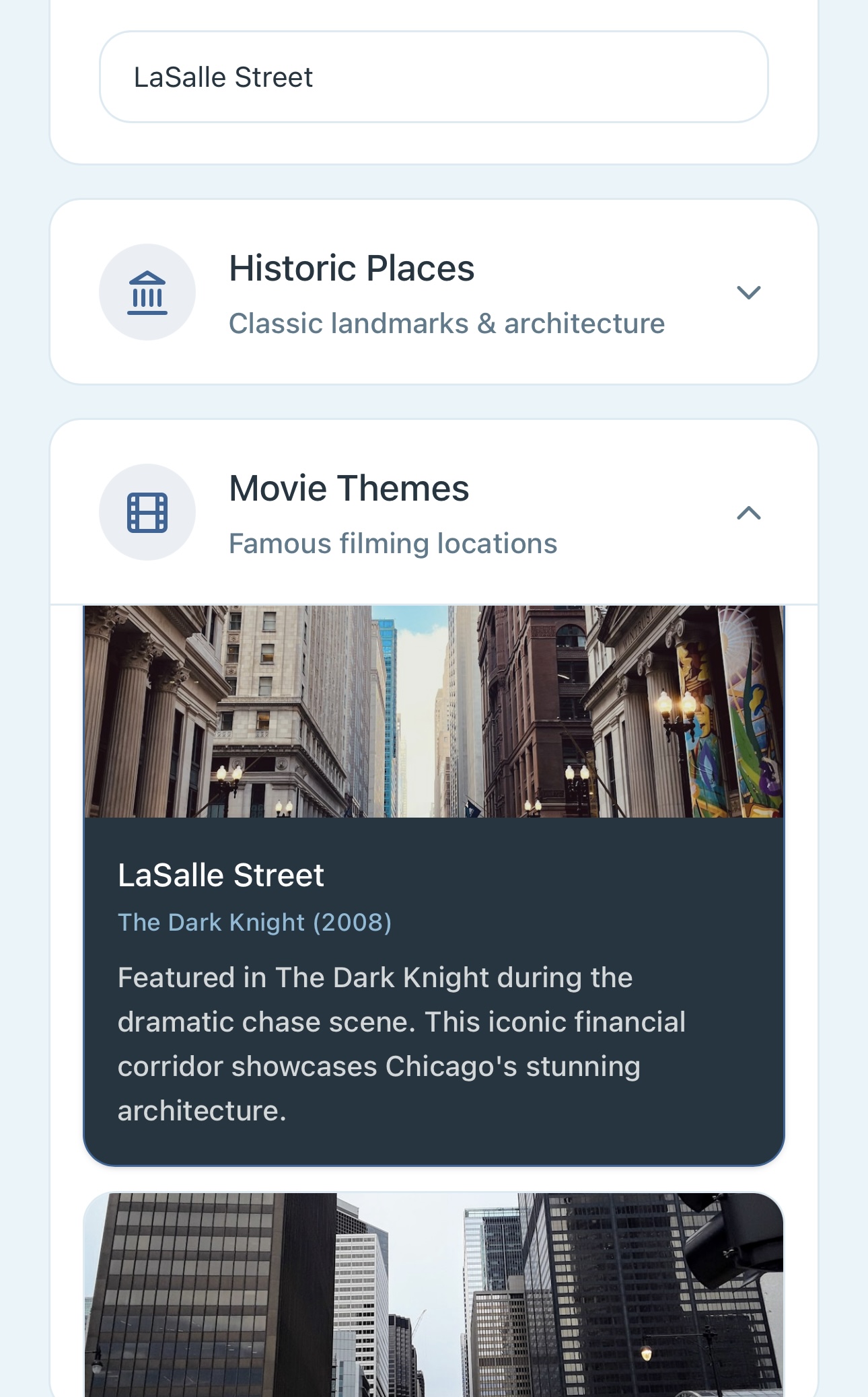The width and height of the screenshot is (868, 1397).
Task: Click 'The Dark Knight (2008)' movie label
Action: (x=254, y=922)
